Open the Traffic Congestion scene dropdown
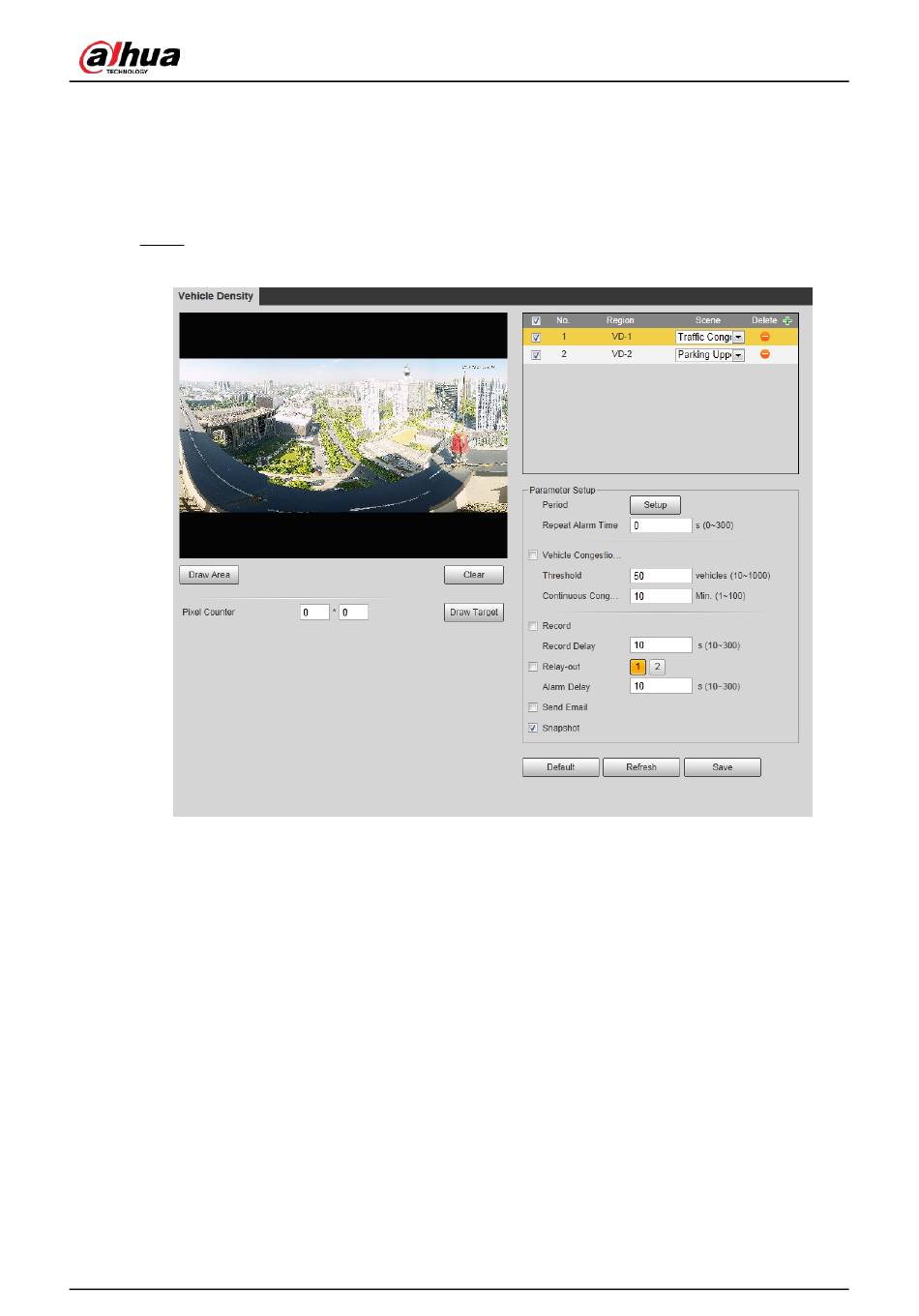The width and height of the screenshot is (919, 1316). 738,338
